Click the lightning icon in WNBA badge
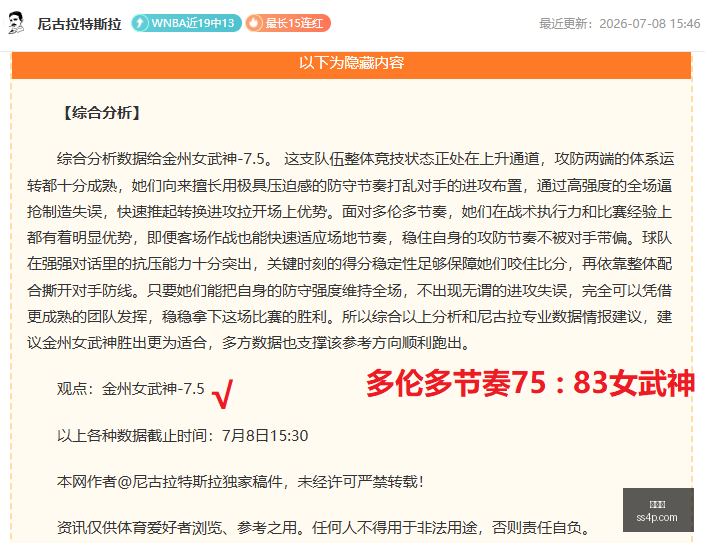This screenshot has width=705, height=543. 140,23
